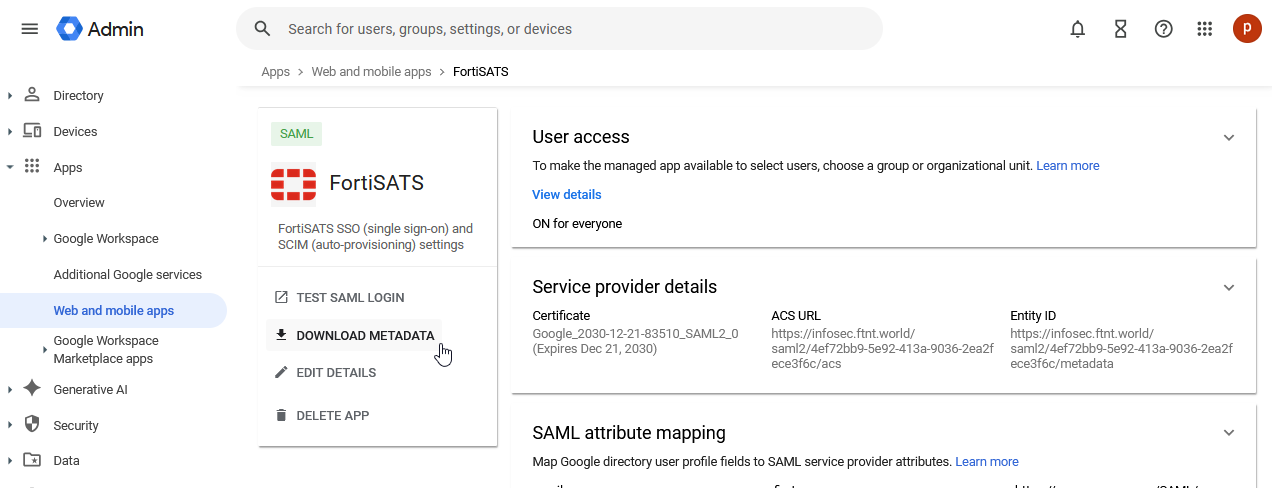This screenshot has width=1272, height=488.
Task: Collapse the User access card chevron
Action: (1229, 138)
